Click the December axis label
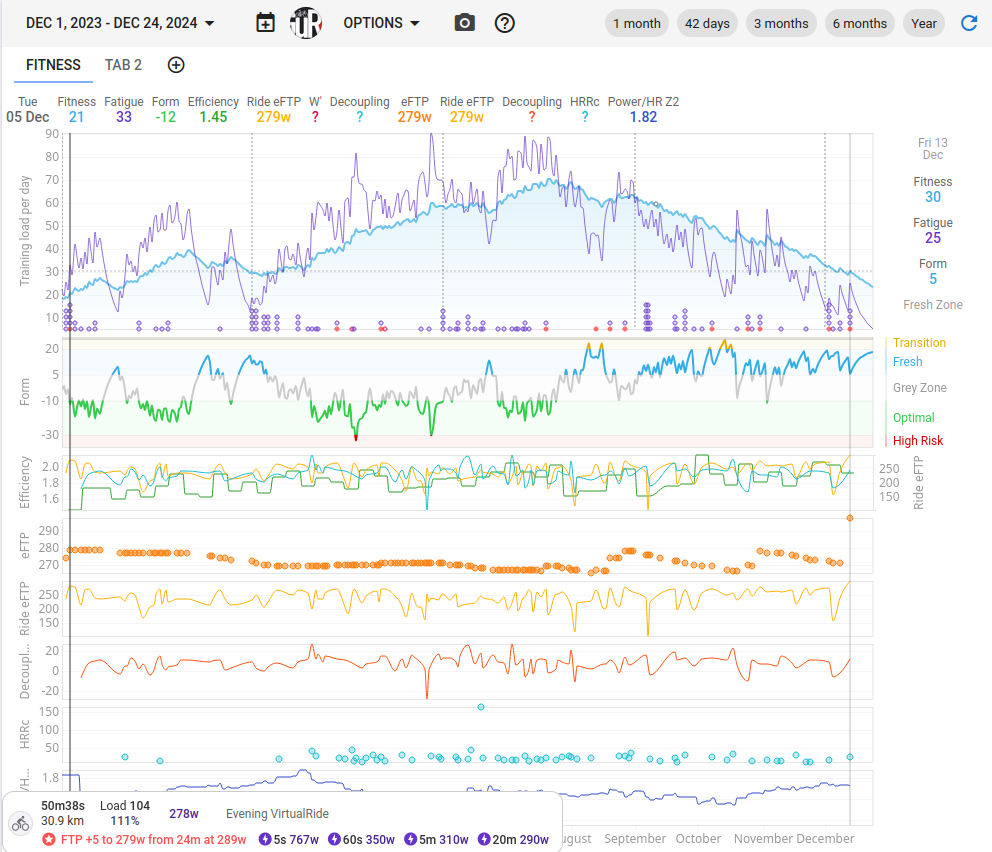Screen dimensions: 992x852 (x=825, y=839)
